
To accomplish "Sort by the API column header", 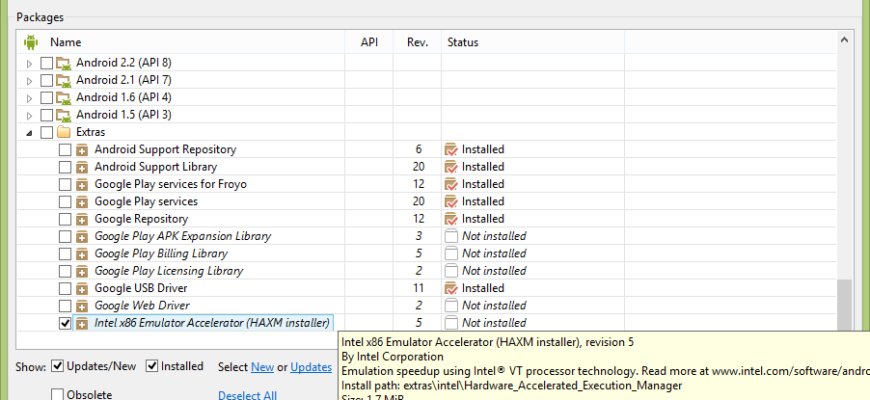I will coord(369,42).
